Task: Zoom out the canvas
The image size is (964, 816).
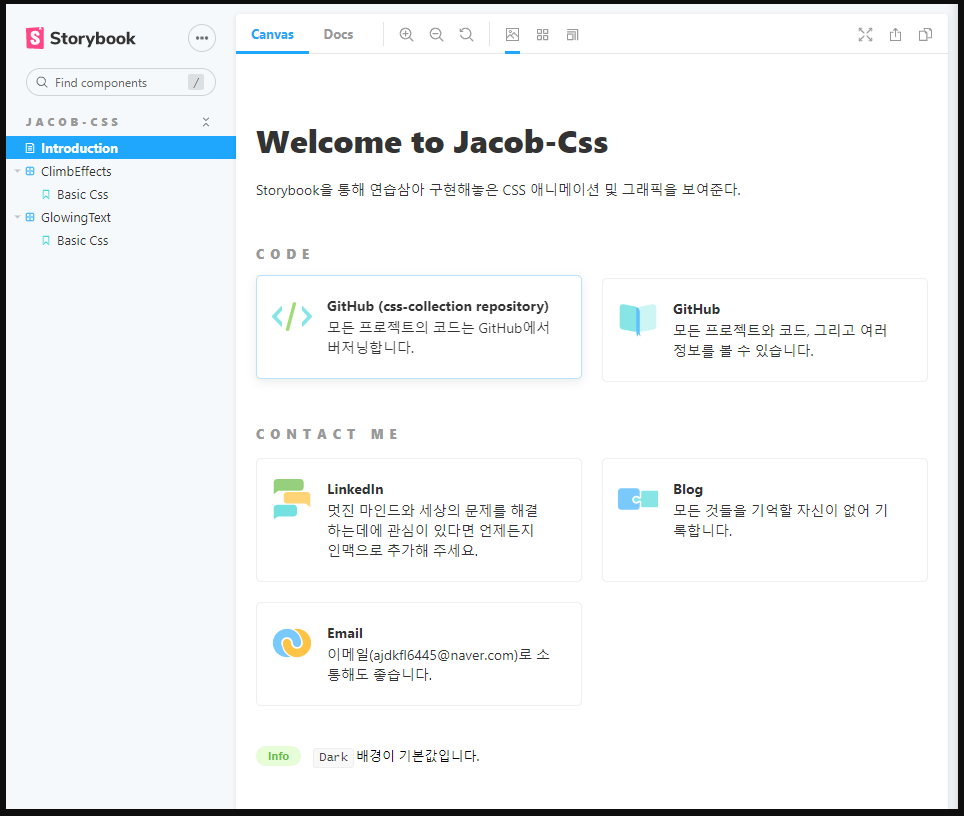Action: pyautogui.click(x=437, y=34)
